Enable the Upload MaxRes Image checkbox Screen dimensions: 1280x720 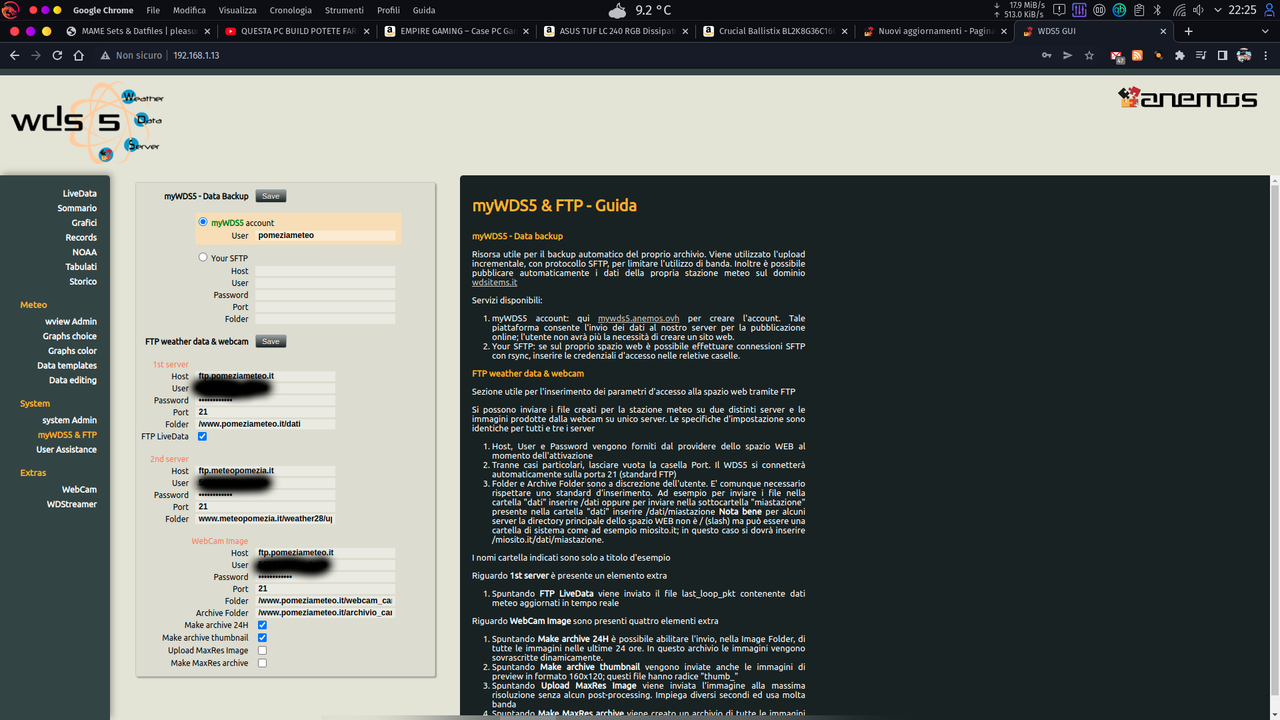(x=262, y=650)
